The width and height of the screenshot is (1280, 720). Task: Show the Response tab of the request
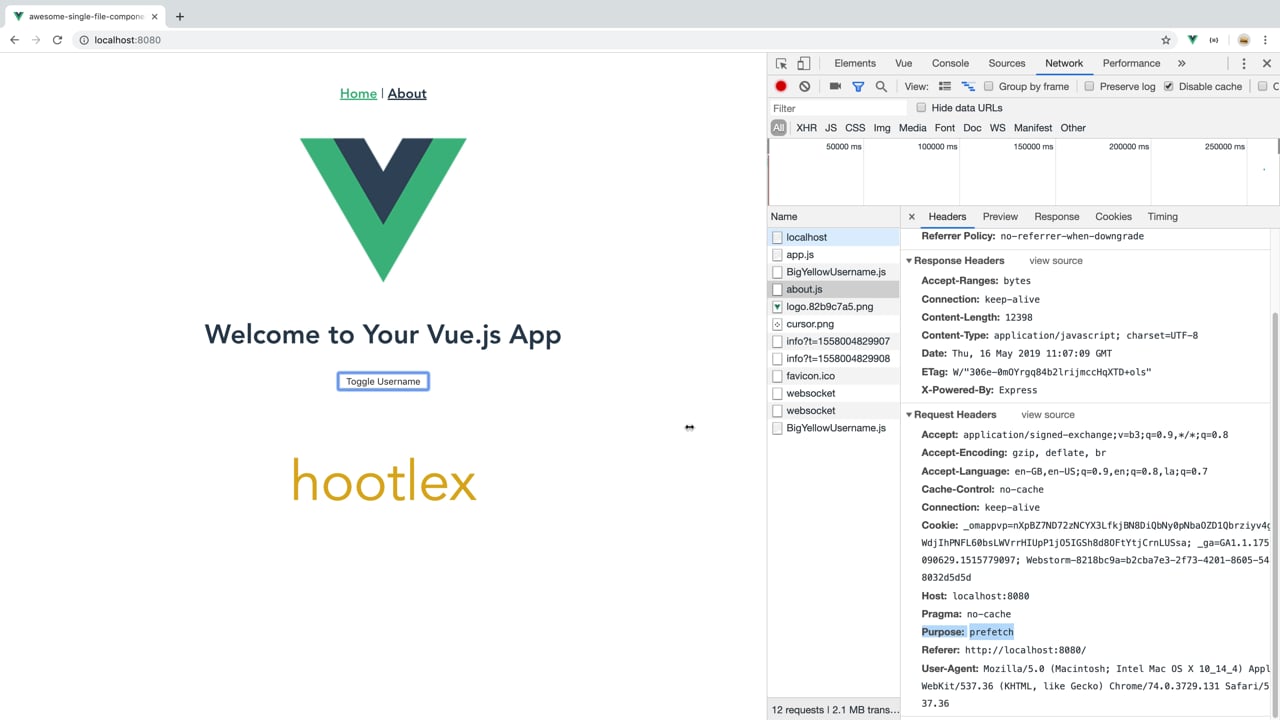click(1057, 216)
